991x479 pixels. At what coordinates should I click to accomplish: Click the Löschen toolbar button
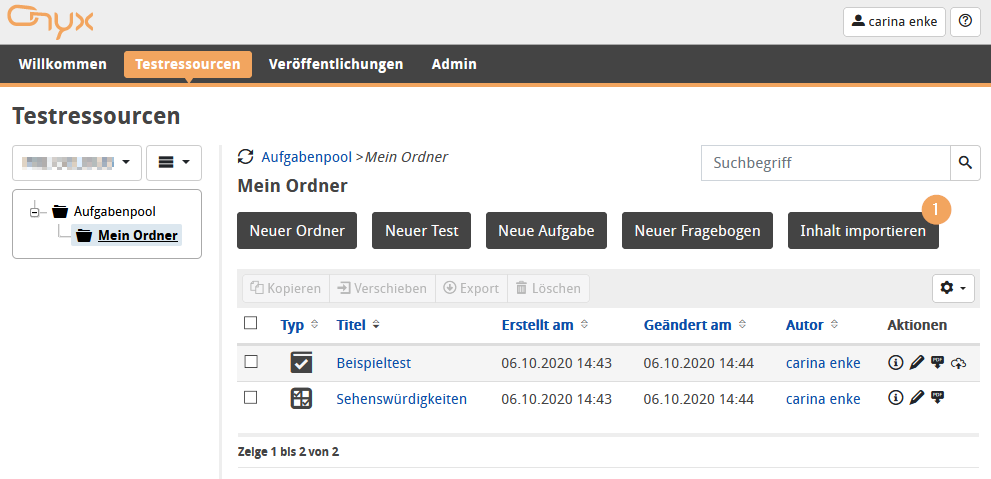click(548, 288)
